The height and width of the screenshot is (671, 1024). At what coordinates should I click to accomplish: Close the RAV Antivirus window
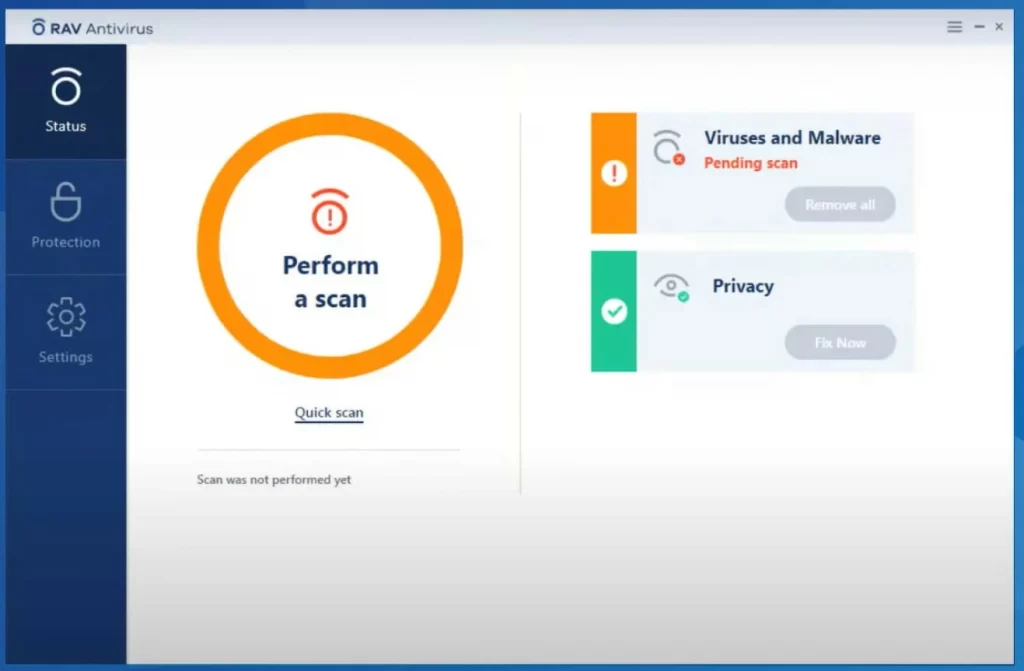(x=999, y=27)
